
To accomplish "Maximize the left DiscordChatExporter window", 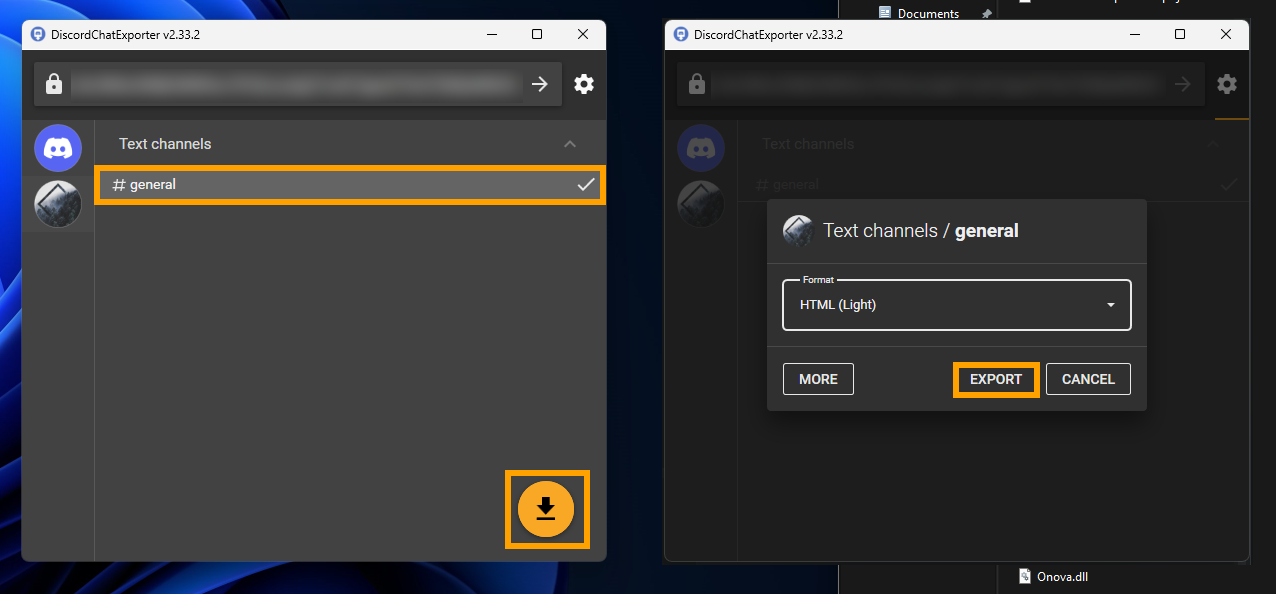I will pyautogui.click(x=537, y=34).
